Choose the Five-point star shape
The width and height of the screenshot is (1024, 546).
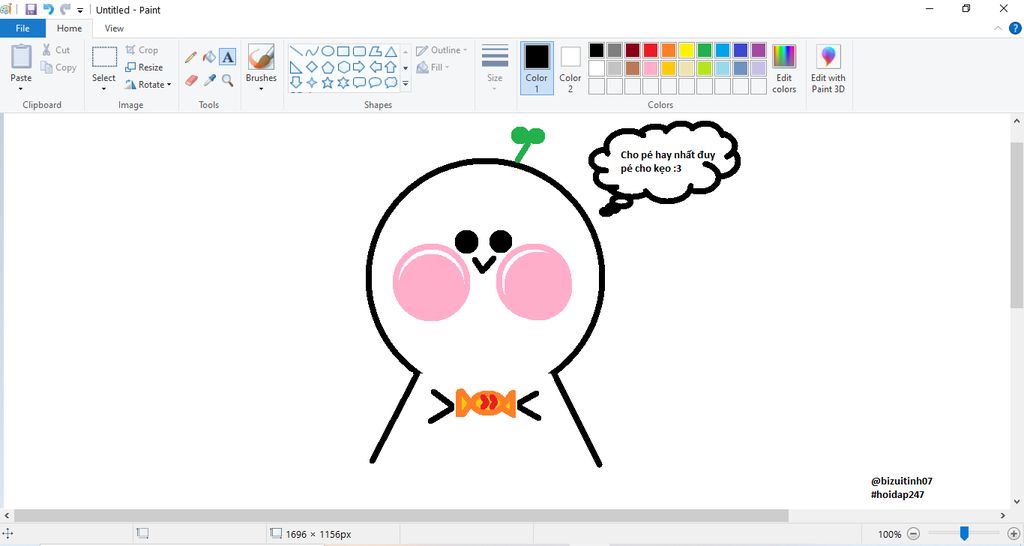(327, 82)
